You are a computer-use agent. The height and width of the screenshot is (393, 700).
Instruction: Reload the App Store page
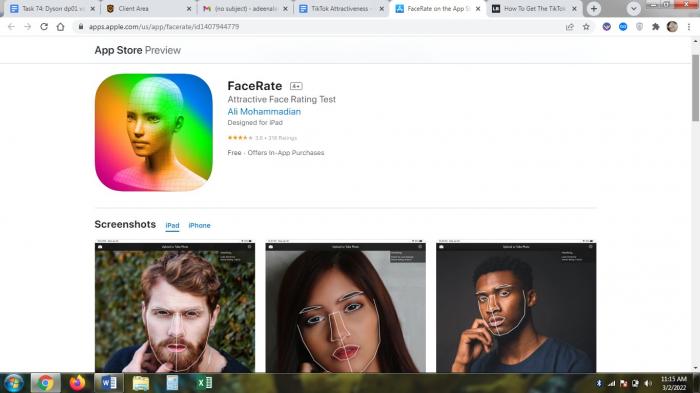[x=44, y=27]
